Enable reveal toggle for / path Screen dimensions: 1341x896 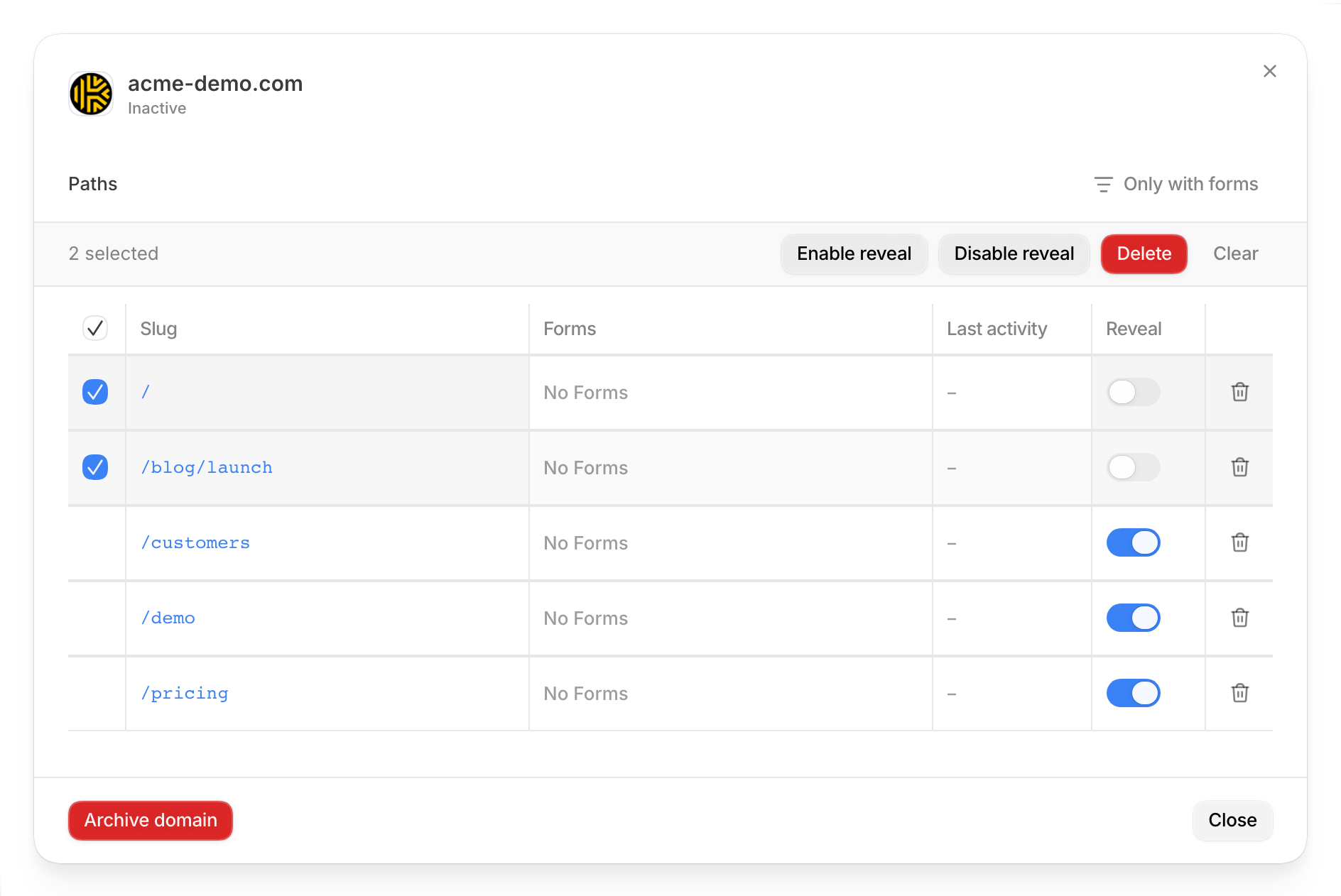pyautogui.click(x=1134, y=392)
